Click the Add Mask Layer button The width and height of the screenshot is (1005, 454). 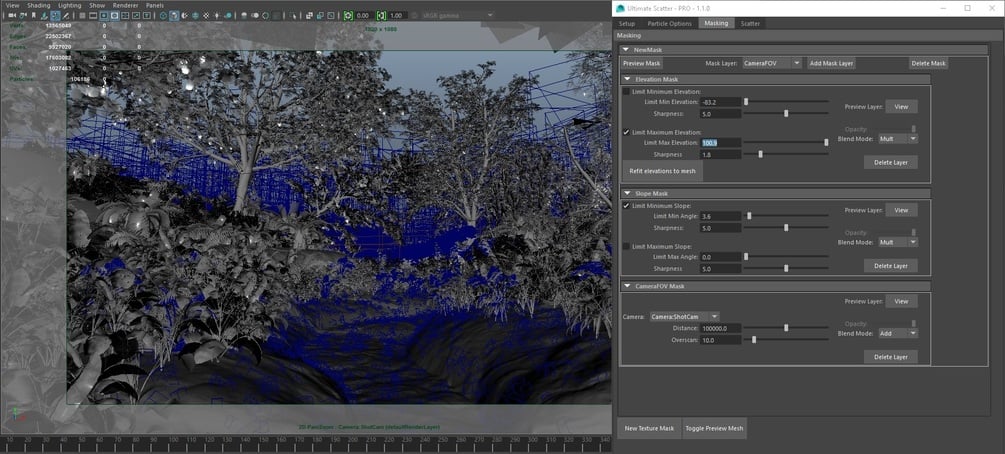coord(831,63)
